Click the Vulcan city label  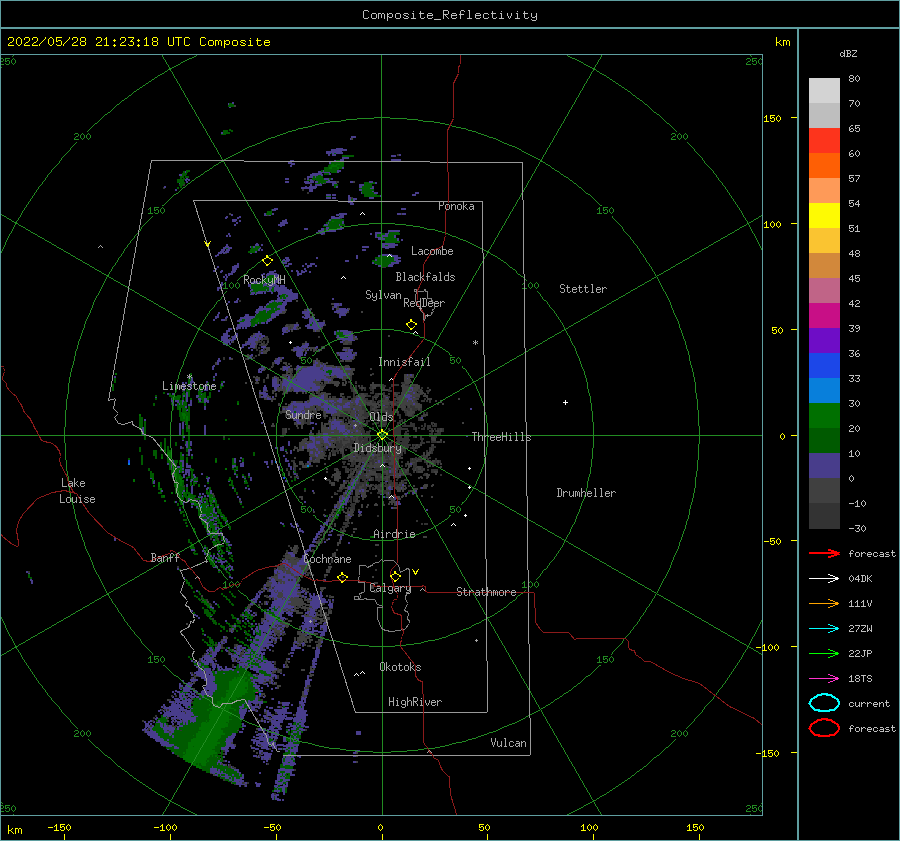pos(508,743)
